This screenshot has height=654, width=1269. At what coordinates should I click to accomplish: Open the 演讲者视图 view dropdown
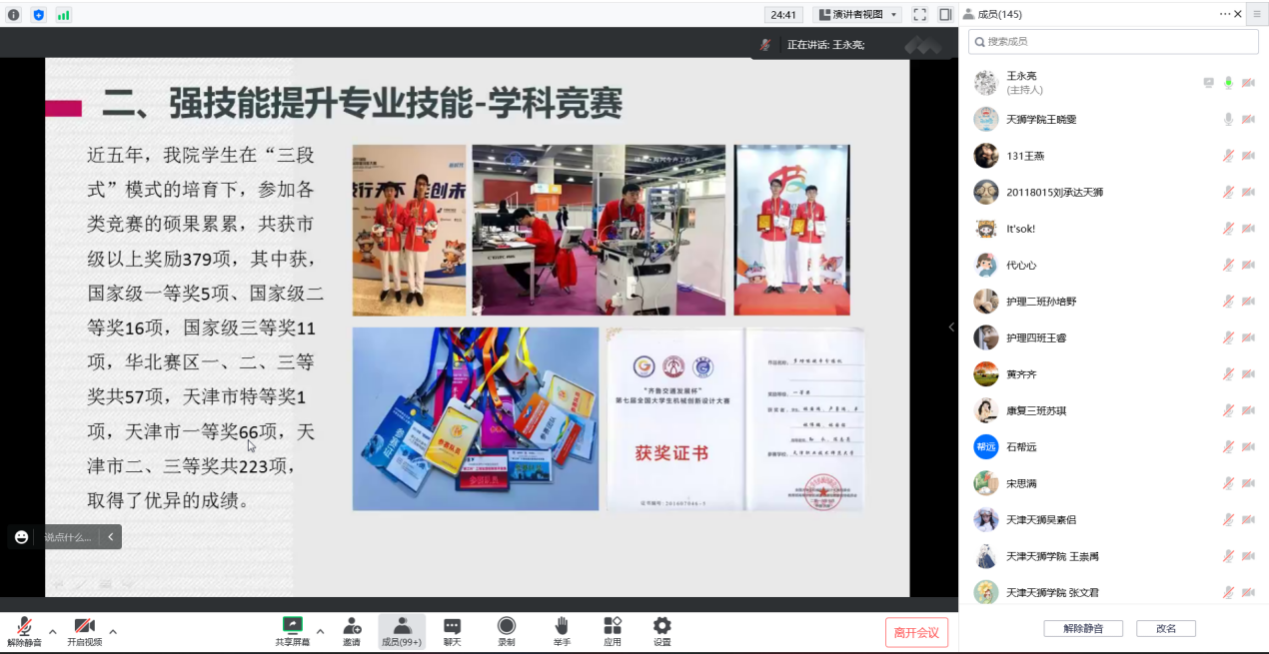pyautogui.click(x=857, y=14)
